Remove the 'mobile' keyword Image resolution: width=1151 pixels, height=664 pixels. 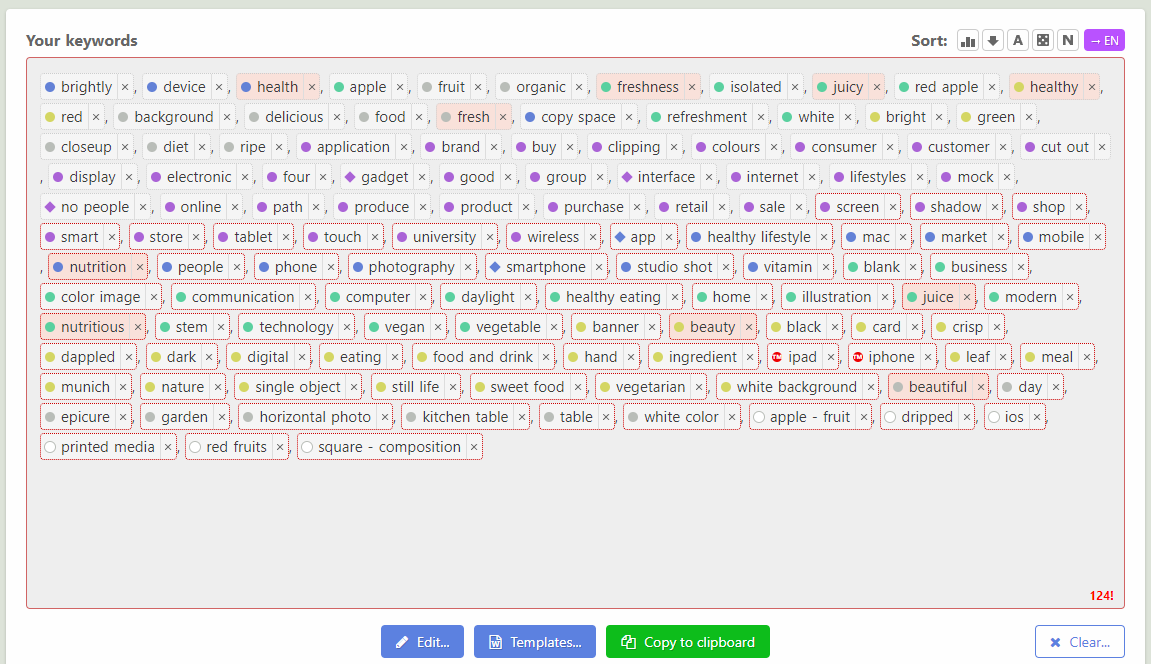coord(1097,238)
